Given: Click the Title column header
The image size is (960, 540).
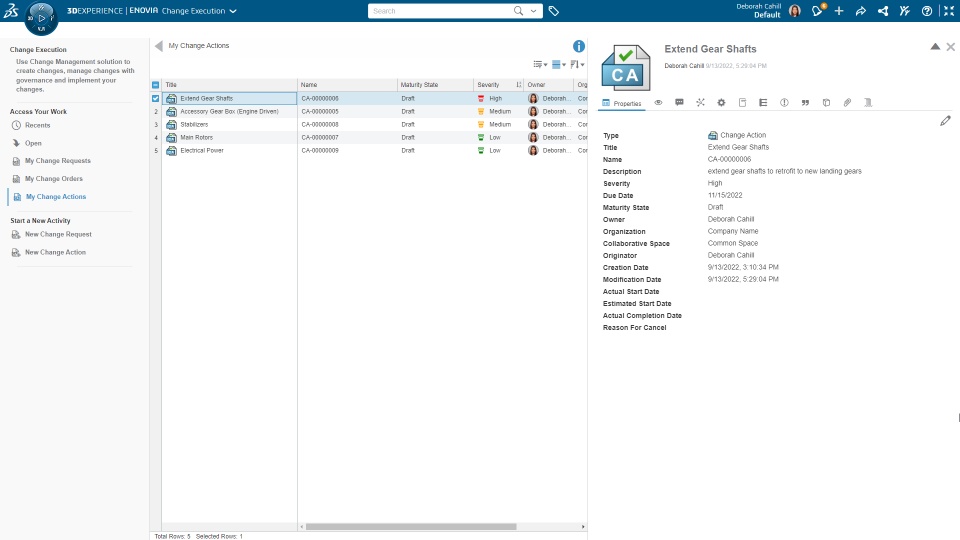Looking at the screenshot, I should tap(230, 84).
